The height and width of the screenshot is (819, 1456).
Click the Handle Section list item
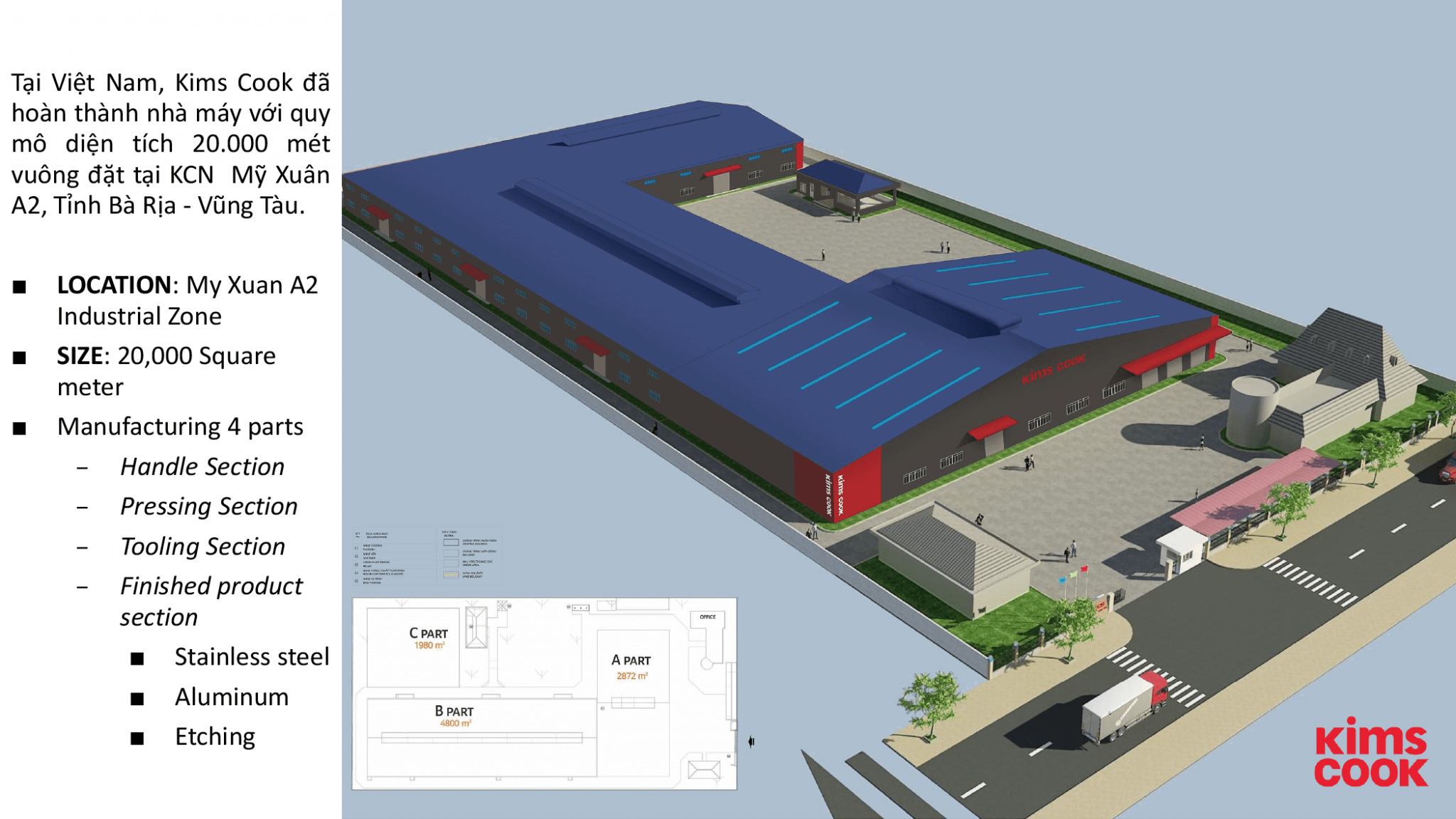click(202, 467)
